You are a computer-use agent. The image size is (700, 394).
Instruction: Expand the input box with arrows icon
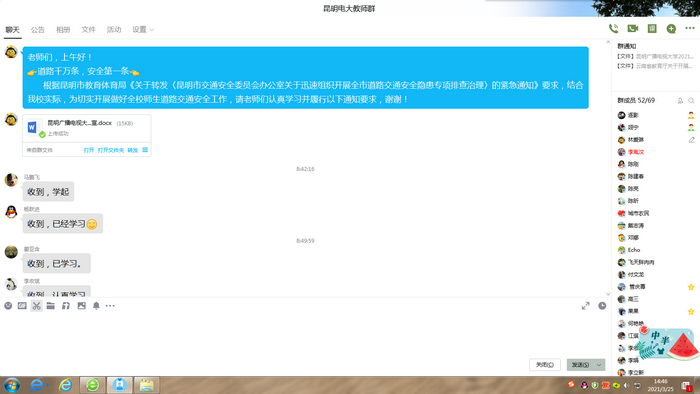pyautogui.click(x=586, y=306)
